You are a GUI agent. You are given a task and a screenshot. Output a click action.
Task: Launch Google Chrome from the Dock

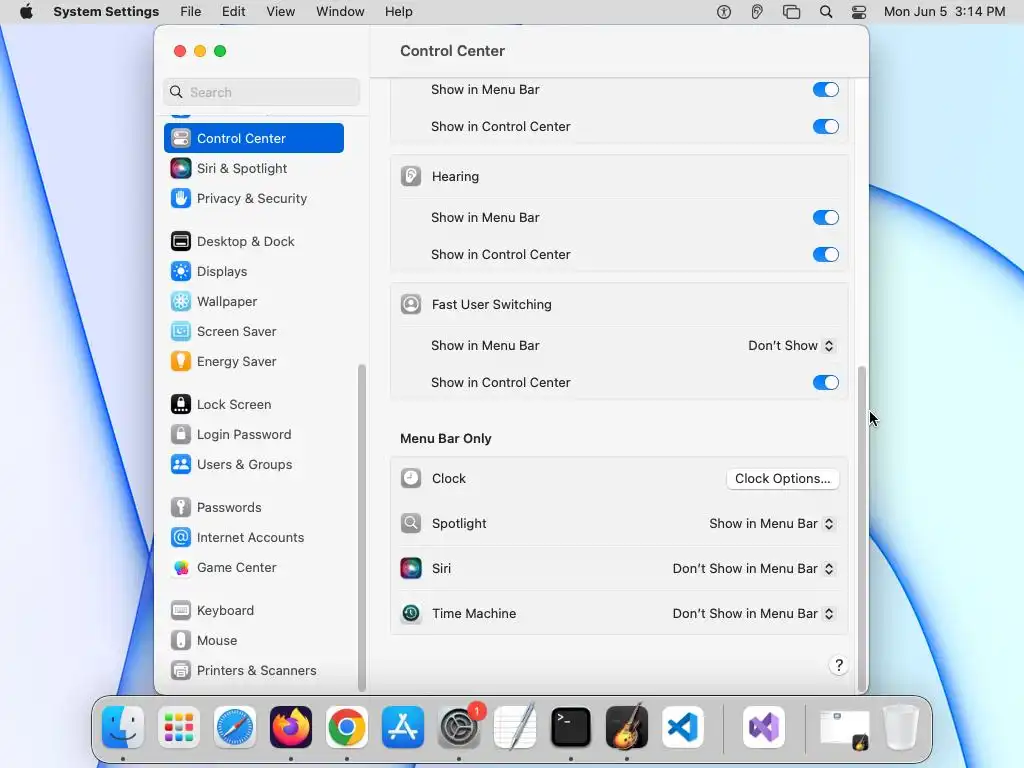tap(347, 727)
